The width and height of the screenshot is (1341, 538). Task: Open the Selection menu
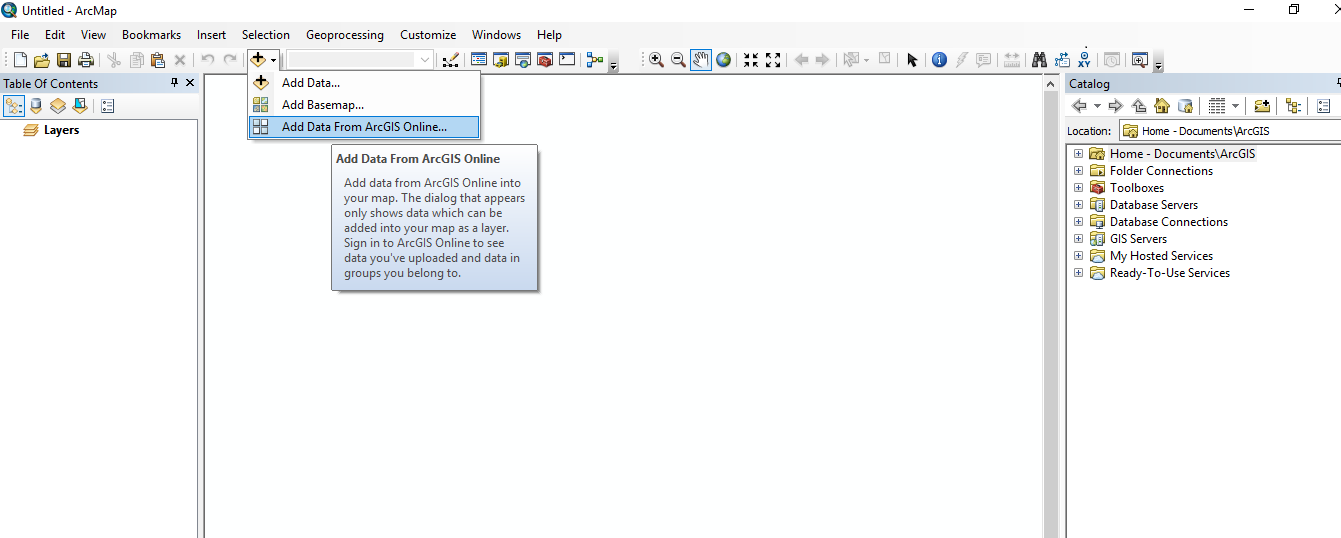coord(266,35)
